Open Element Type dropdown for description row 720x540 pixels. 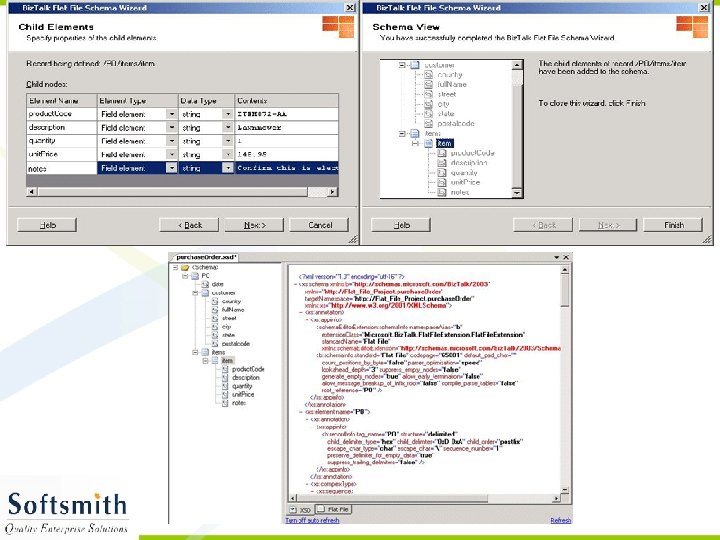171,128
